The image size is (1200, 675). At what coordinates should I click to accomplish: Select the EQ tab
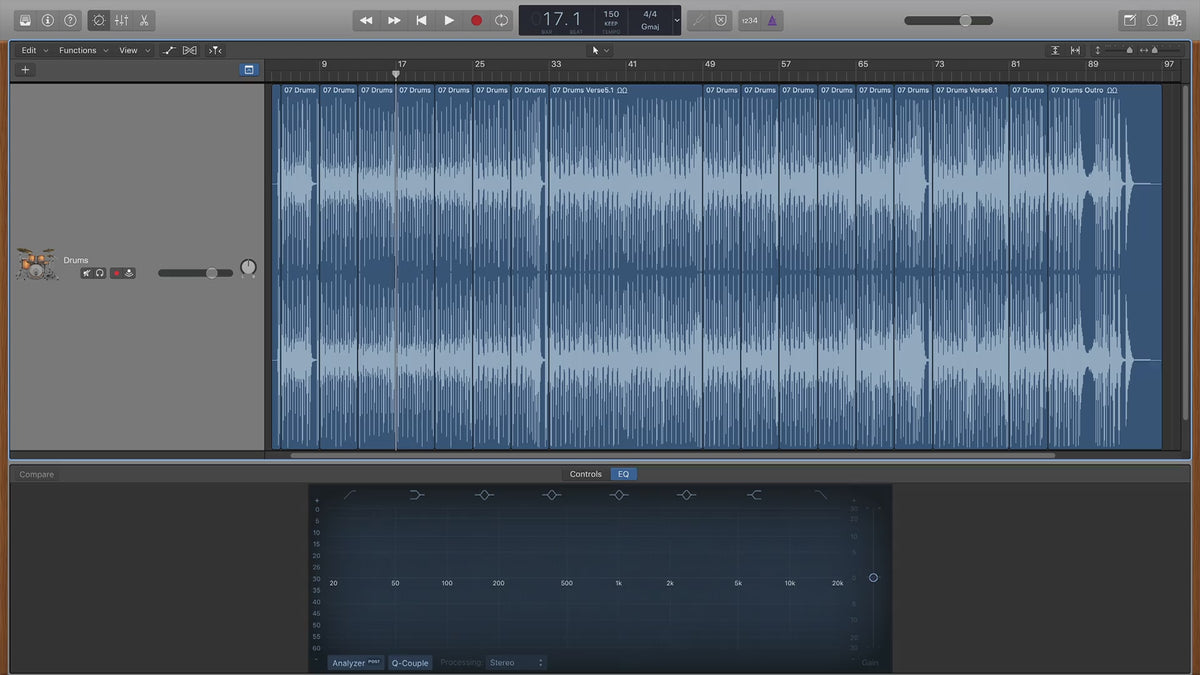tap(623, 474)
